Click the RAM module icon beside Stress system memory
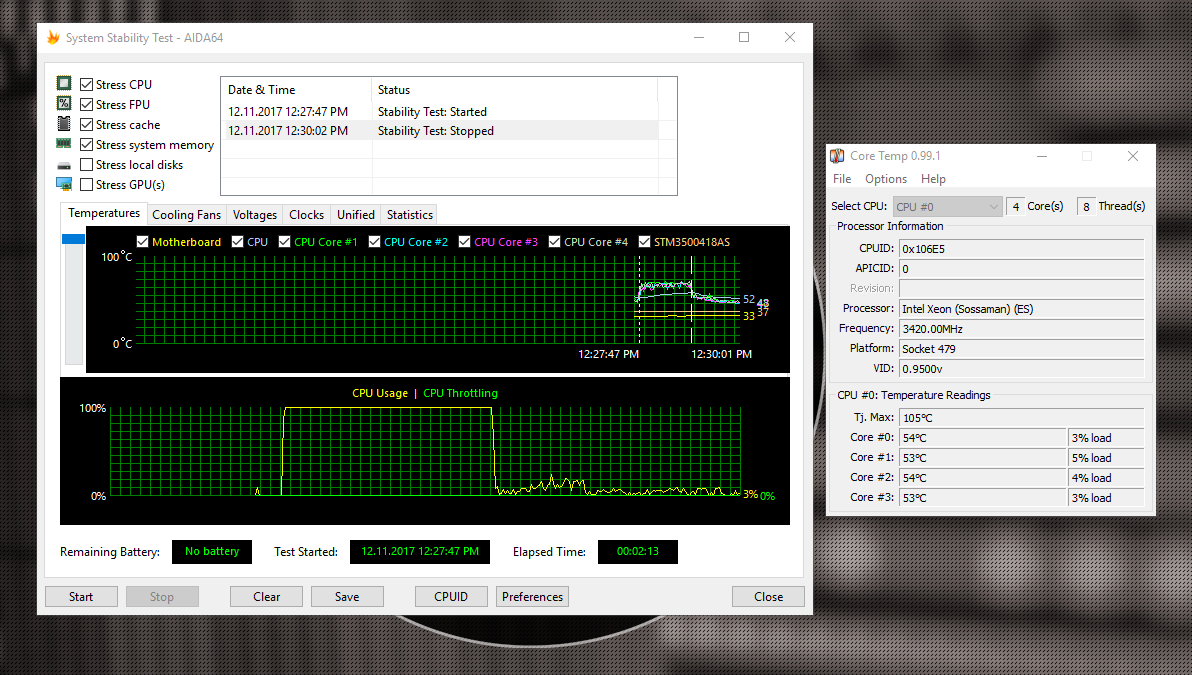This screenshot has height=675, width=1192. click(64, 144)
